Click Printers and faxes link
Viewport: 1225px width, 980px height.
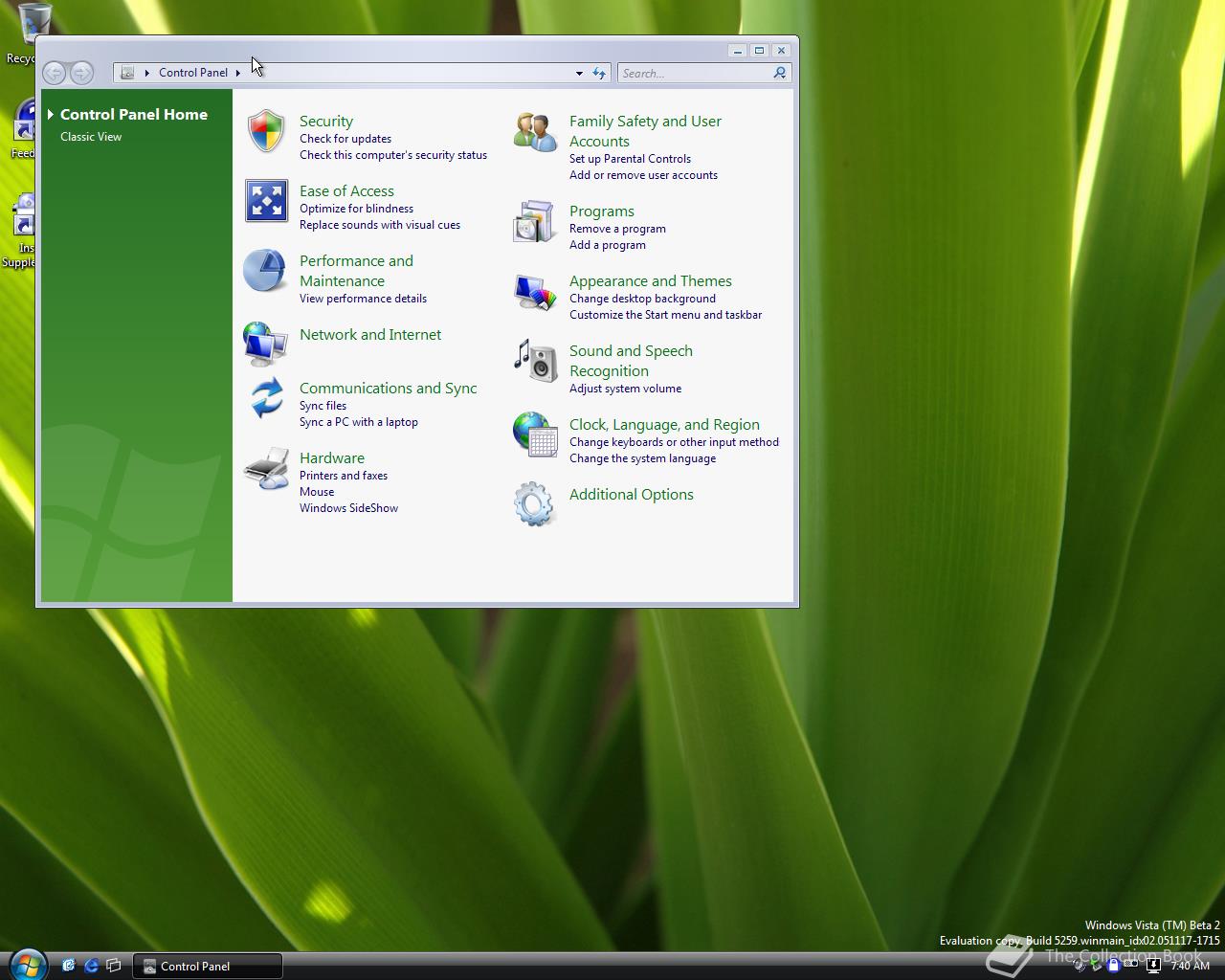coord(343,476)
